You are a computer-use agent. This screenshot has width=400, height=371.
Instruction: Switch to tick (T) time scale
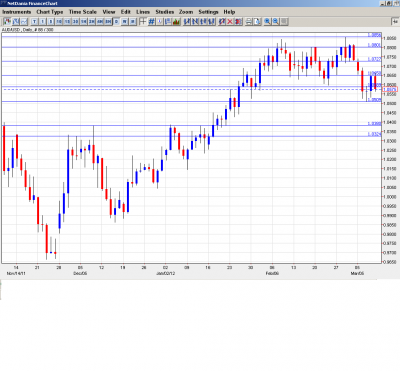point(34,22)
